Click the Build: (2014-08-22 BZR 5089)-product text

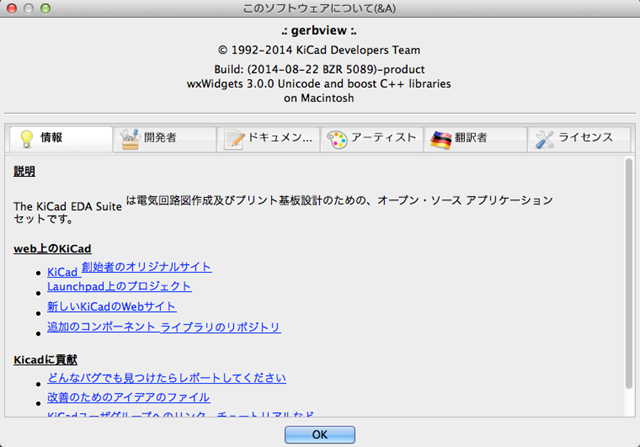point(319,69)
